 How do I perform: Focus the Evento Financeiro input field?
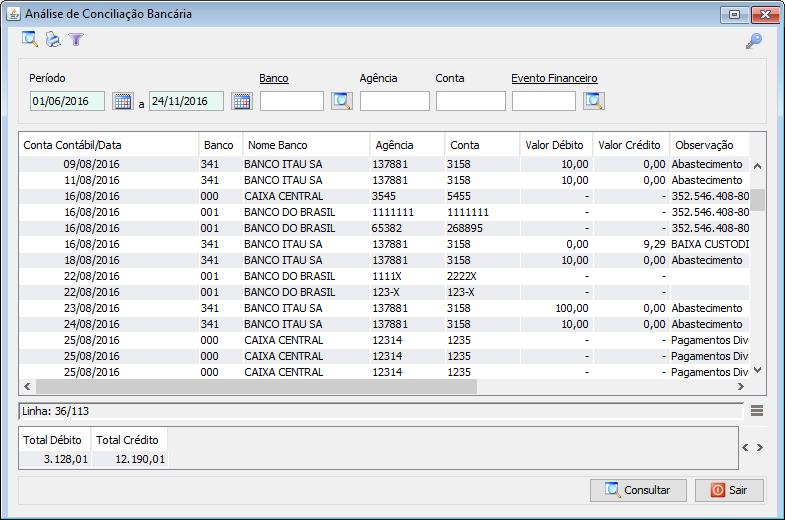(544, 101)
